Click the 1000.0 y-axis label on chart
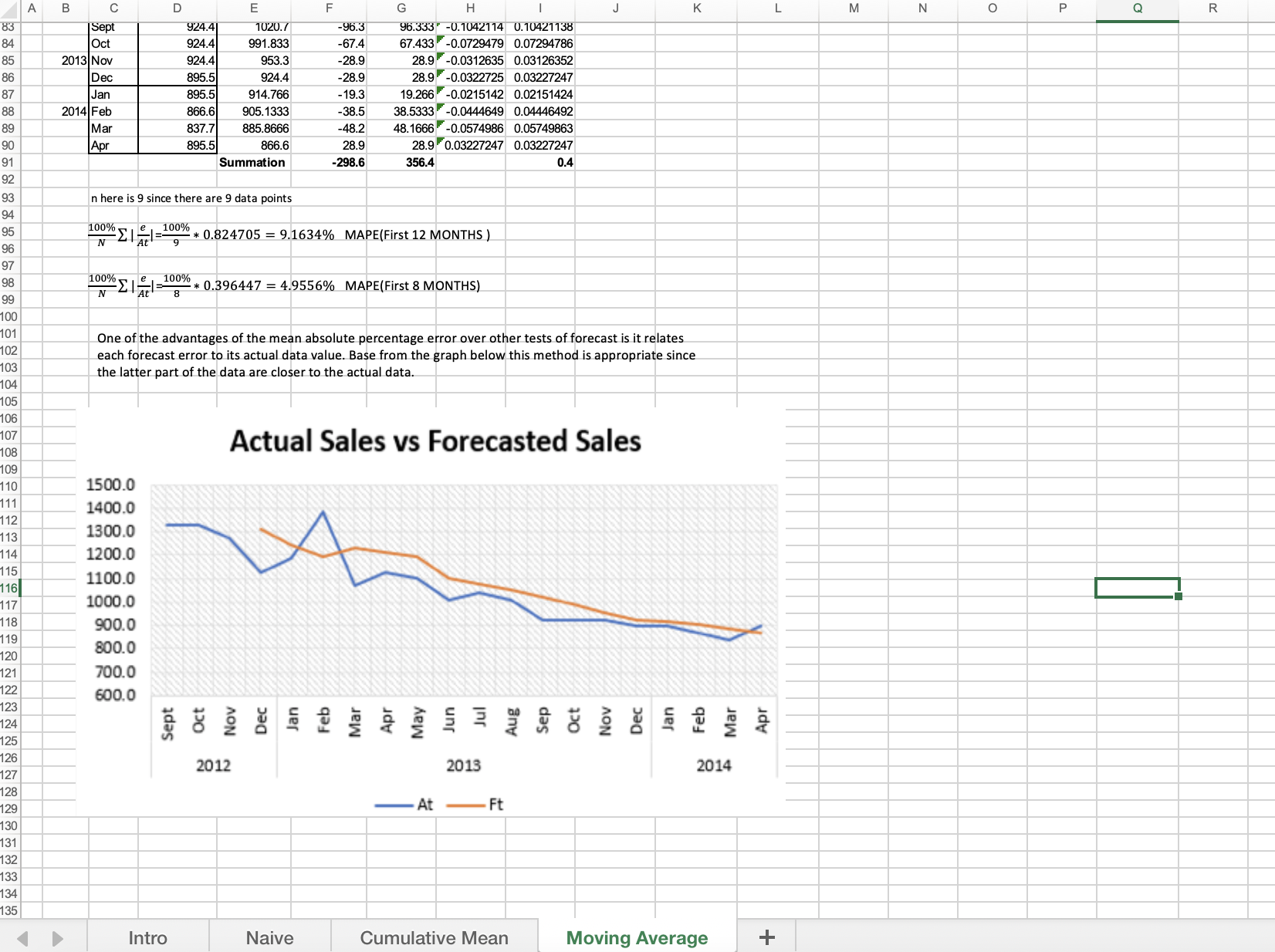 [110, 601]
